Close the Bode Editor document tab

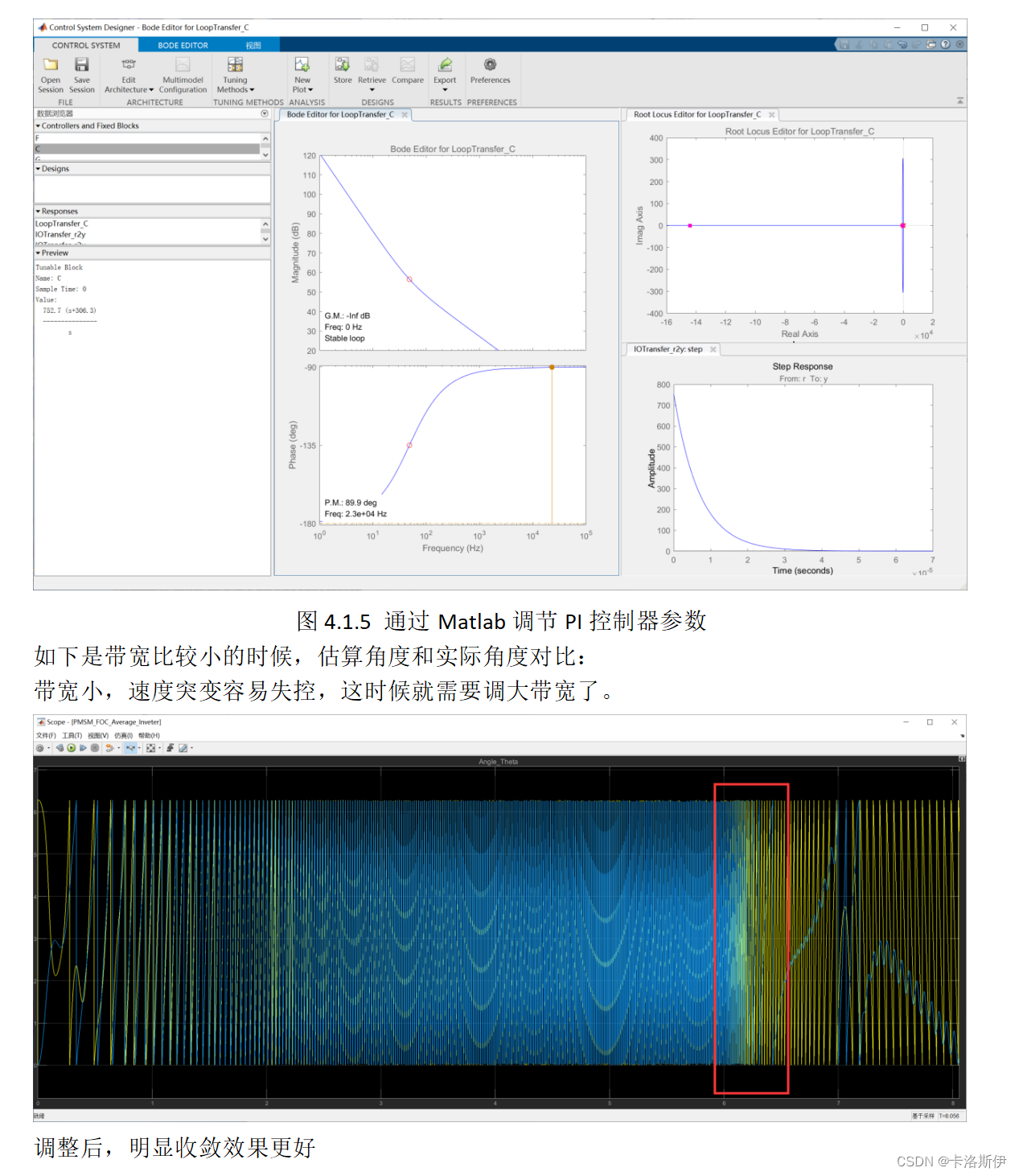pos(405,115)
